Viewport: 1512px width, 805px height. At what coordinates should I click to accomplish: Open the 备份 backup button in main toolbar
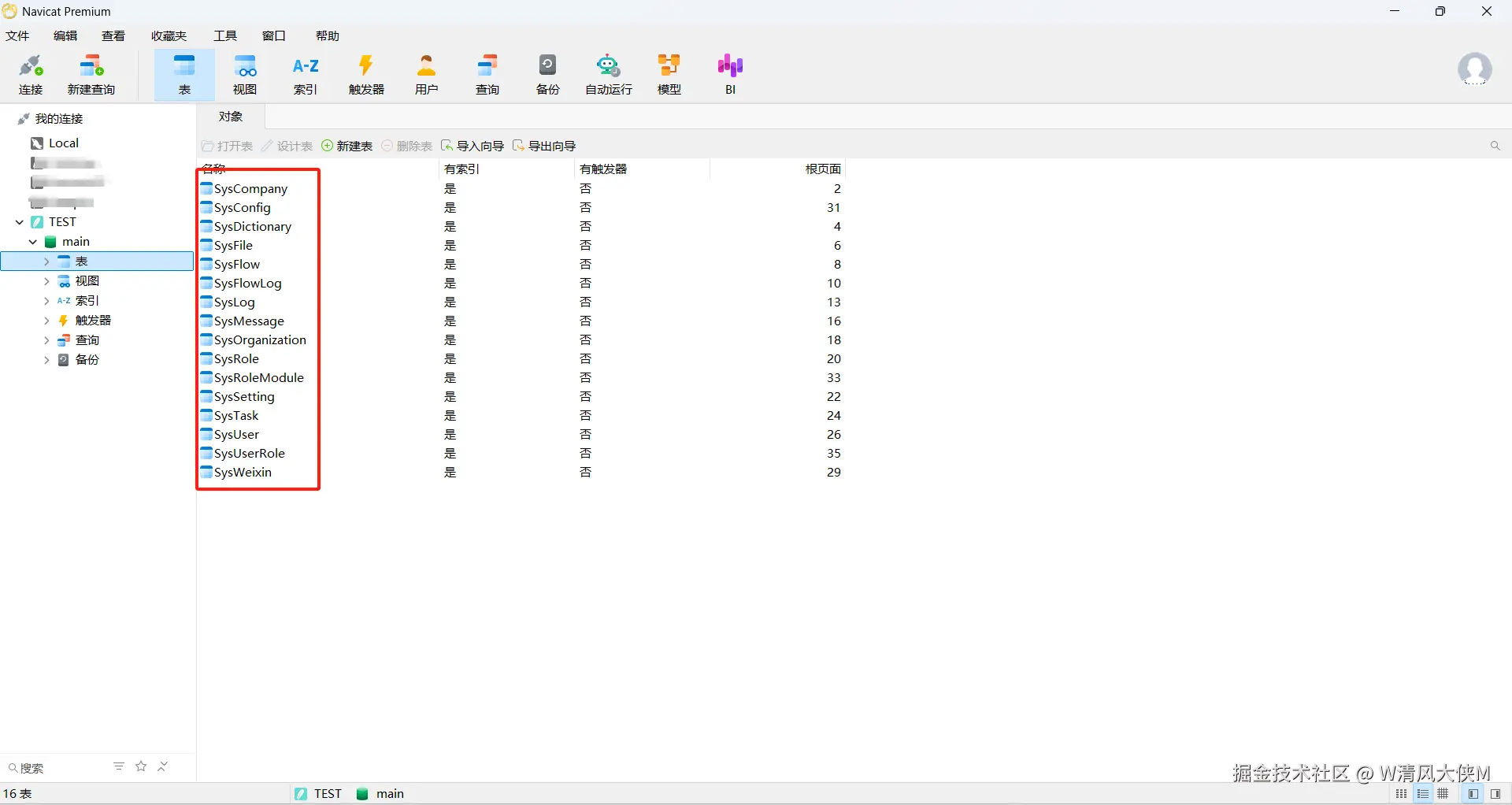[548, 75]
